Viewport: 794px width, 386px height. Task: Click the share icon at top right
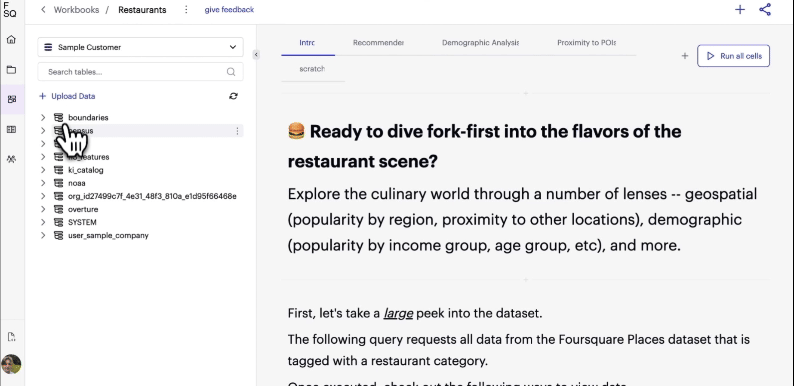coord(765,10)
